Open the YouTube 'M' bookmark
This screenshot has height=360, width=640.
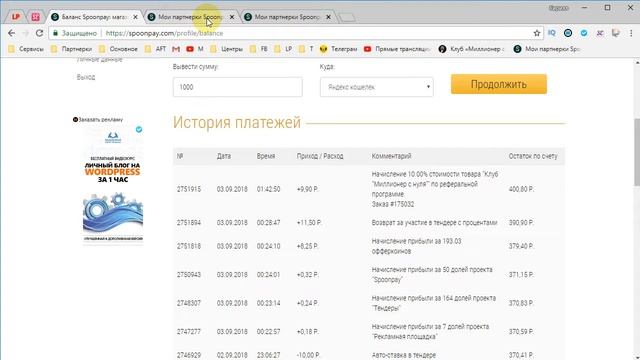tap(195, 49)
